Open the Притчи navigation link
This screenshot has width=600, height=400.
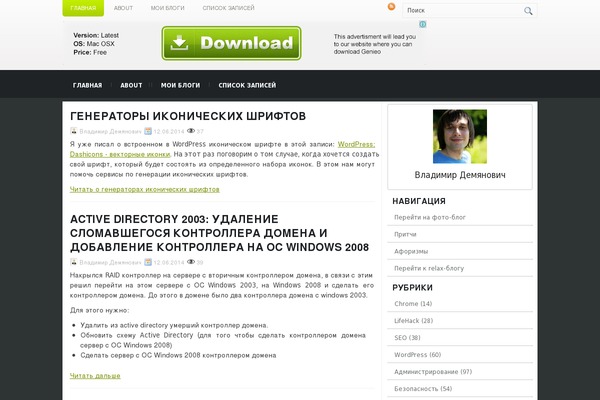405,234
